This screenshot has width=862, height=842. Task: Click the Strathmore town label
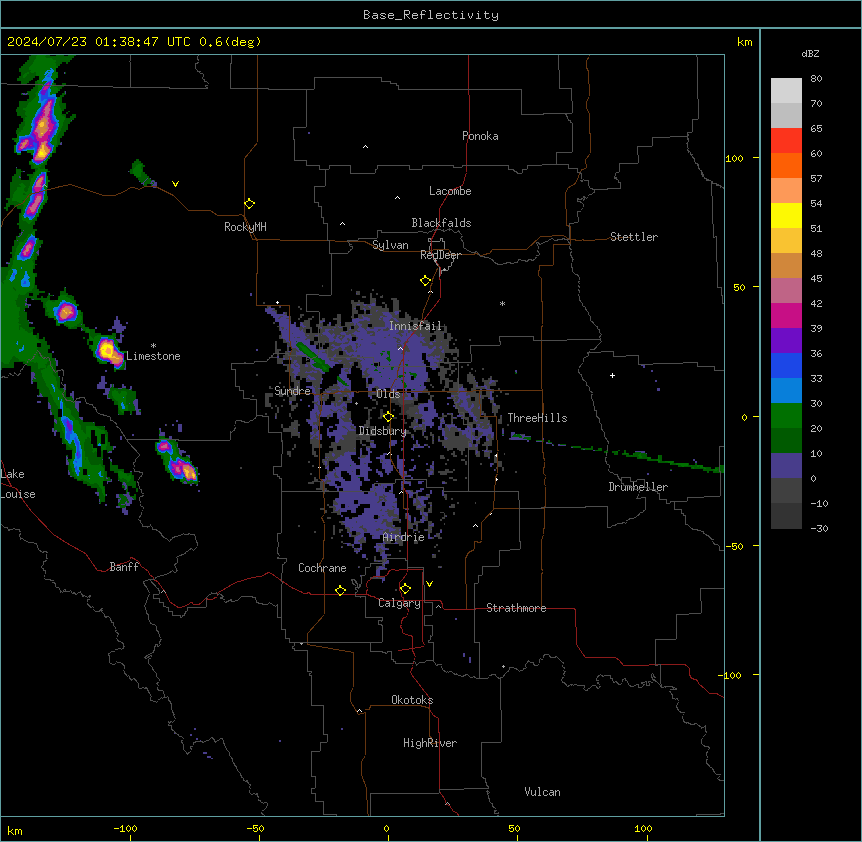[516, 608]
